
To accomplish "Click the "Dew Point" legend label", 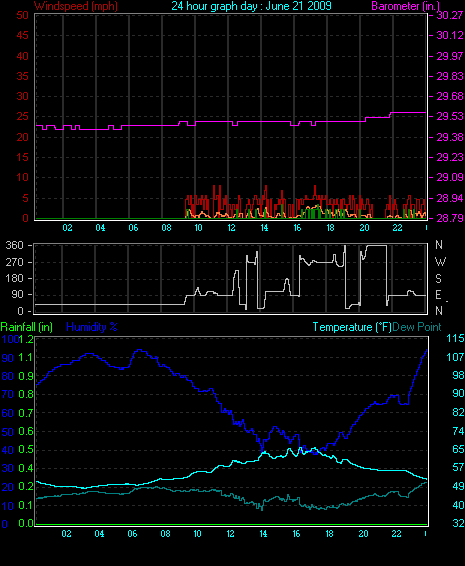I will click(x=417, y=327).
